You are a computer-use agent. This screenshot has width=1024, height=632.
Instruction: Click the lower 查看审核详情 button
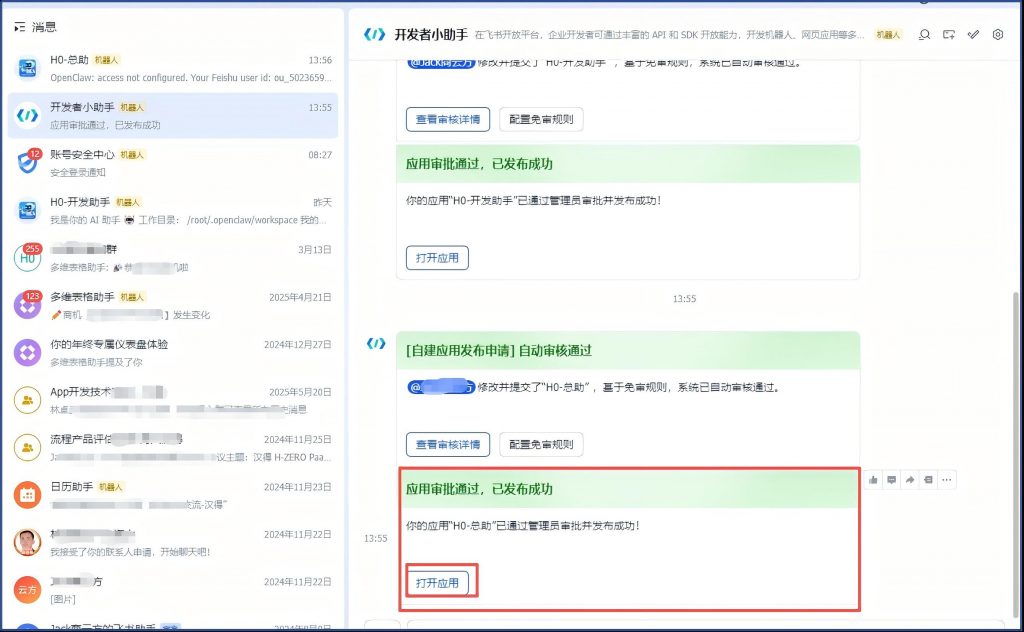[x=447, y=444]
